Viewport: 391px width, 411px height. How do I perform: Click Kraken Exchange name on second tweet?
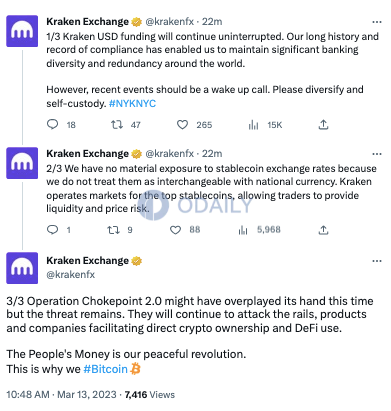(87, 154)
